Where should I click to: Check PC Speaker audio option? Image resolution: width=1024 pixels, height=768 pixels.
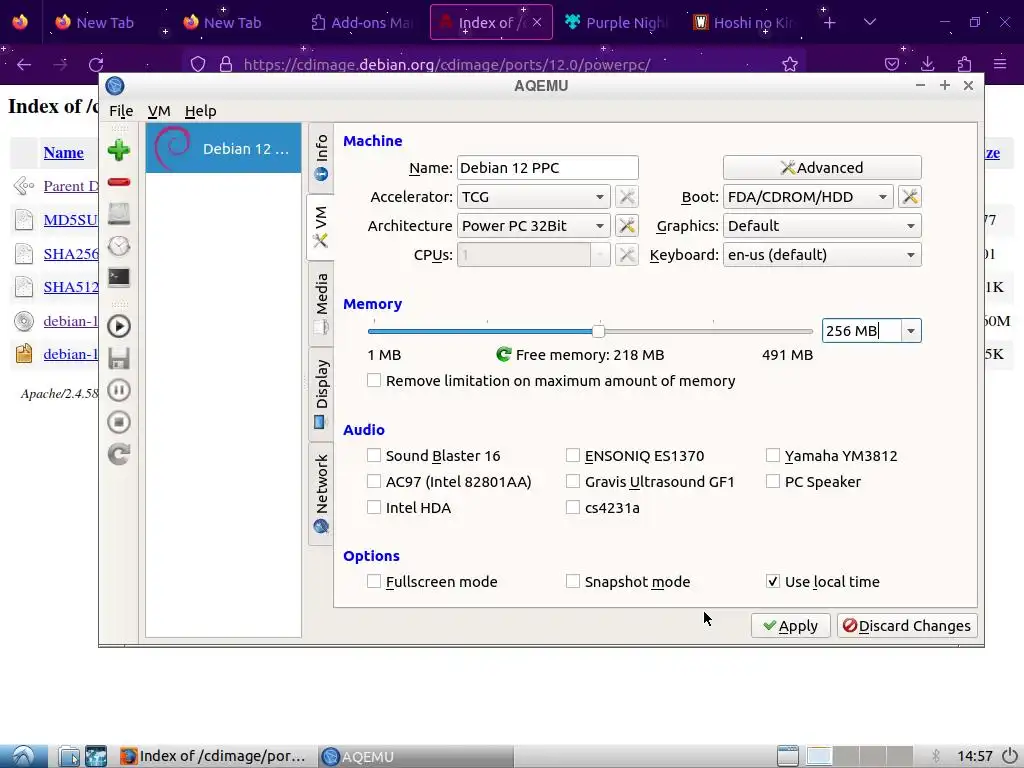point(773,481)
